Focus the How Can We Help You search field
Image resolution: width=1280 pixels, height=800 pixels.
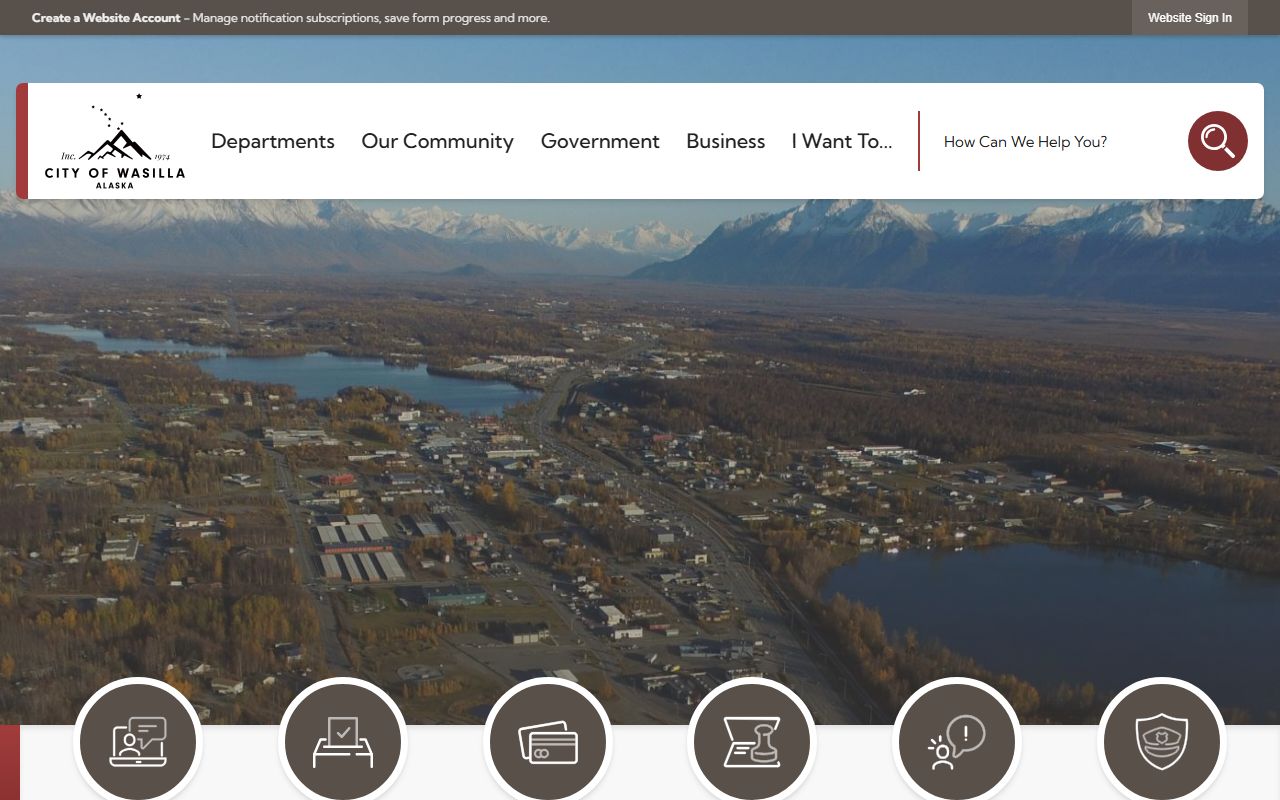1050,142
